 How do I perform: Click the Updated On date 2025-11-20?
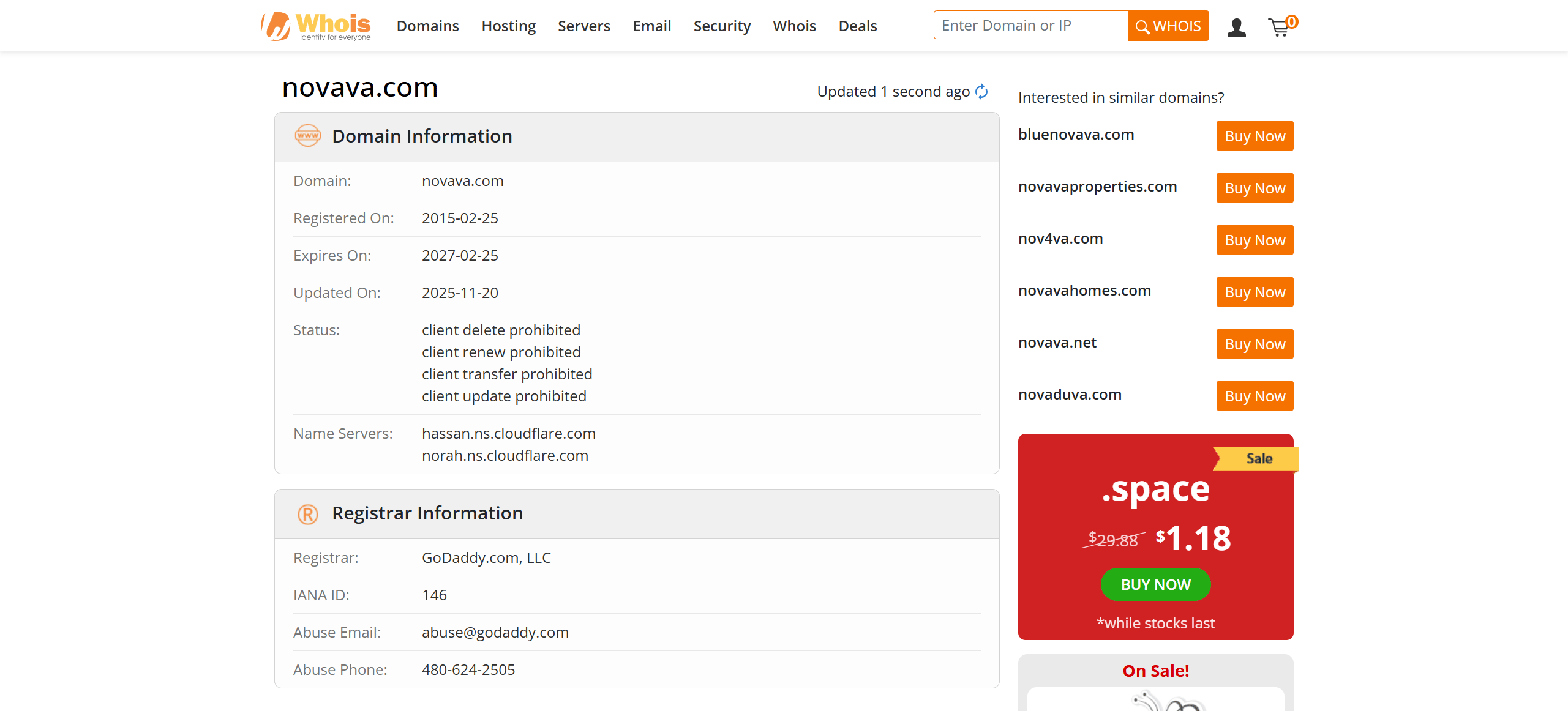click(460, 293)
